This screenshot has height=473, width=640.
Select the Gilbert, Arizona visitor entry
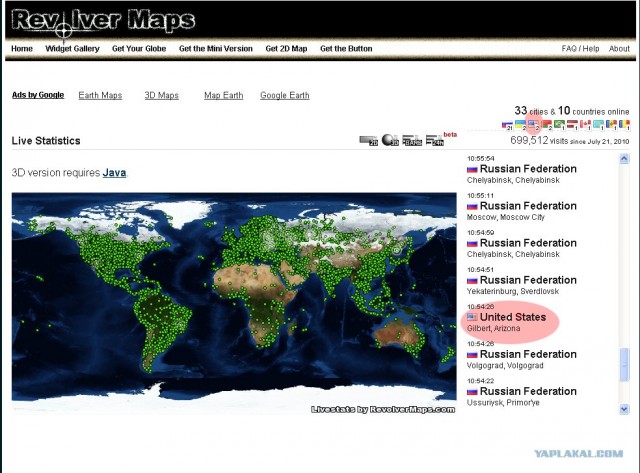[x=507, y=318]
